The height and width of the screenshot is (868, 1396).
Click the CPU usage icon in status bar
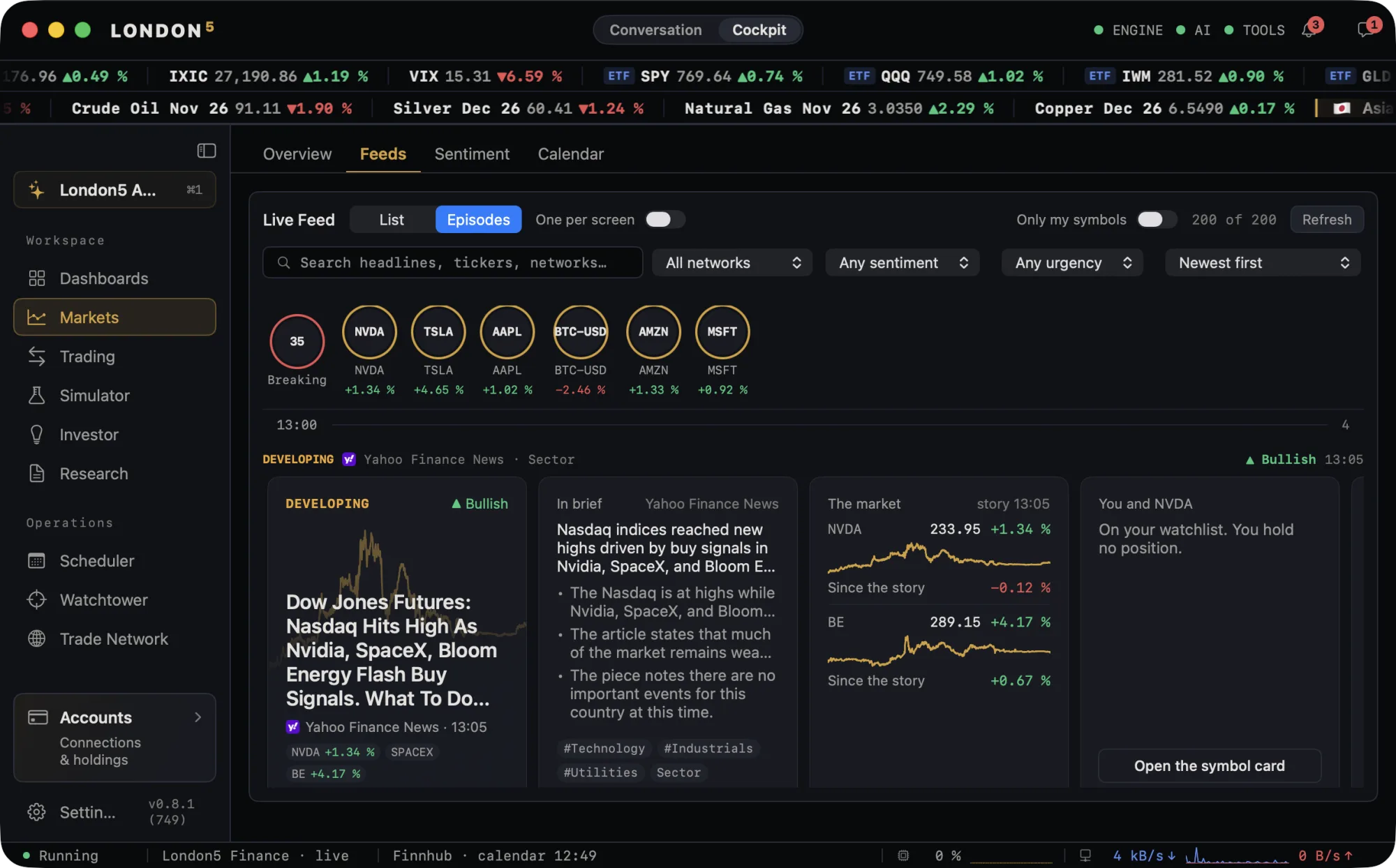tap(903, 855)
